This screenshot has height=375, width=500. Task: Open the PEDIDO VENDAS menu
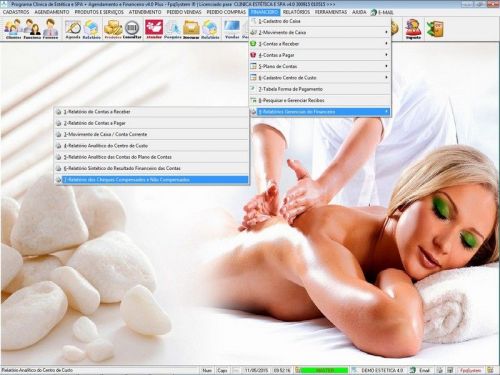point(184,12)
